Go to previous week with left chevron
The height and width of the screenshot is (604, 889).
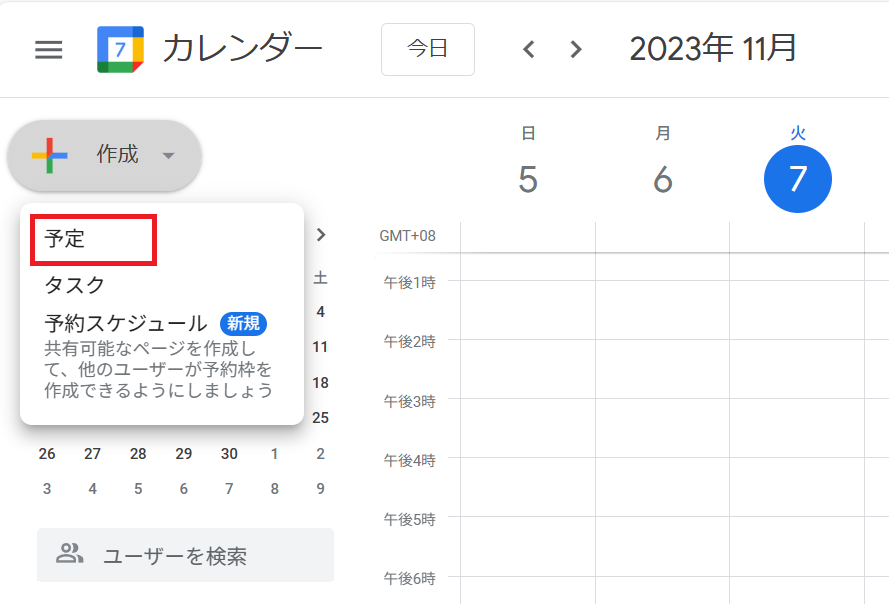tap(529, 50)
